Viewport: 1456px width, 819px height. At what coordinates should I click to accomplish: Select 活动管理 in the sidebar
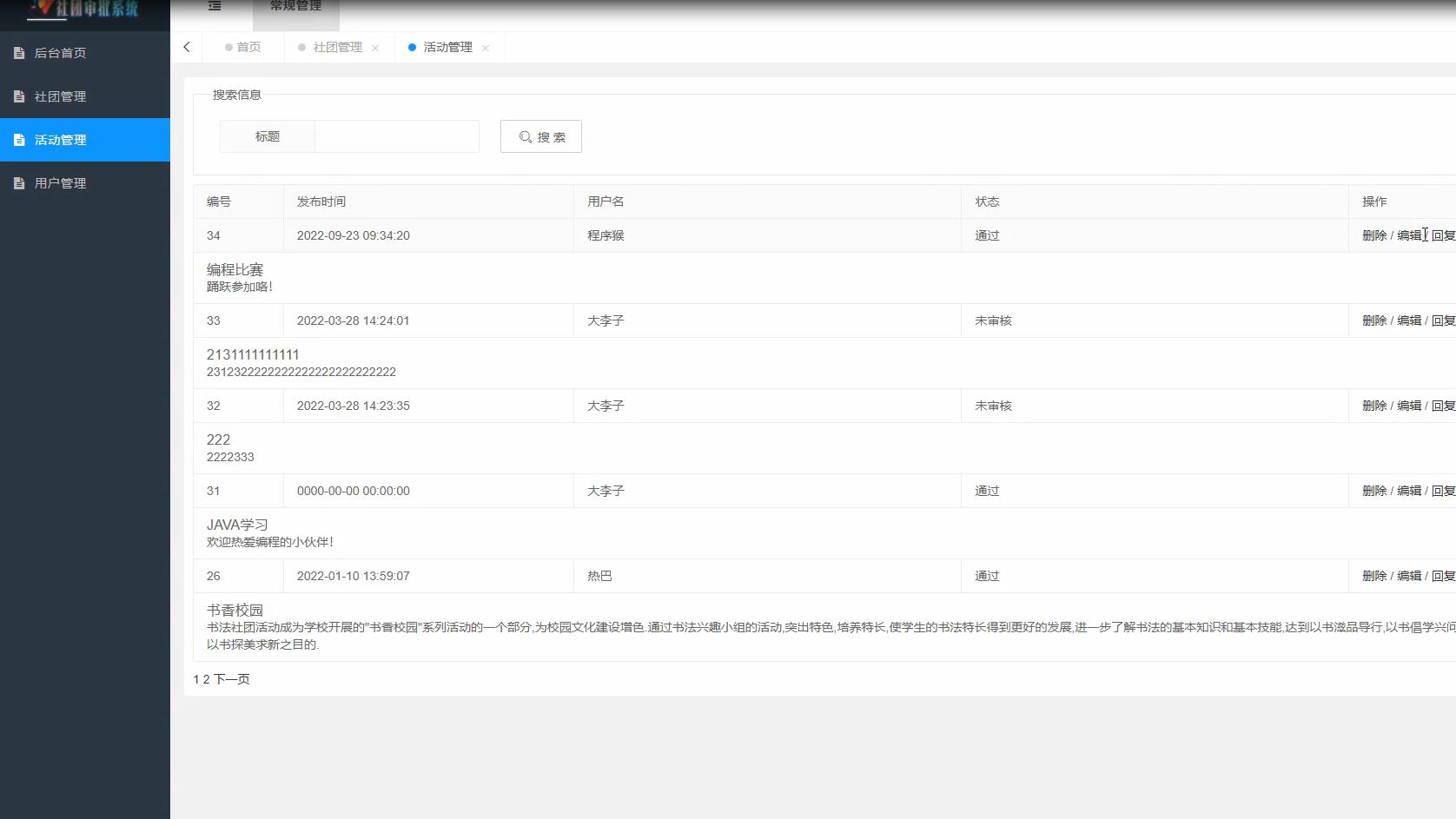tap(85, 140)
